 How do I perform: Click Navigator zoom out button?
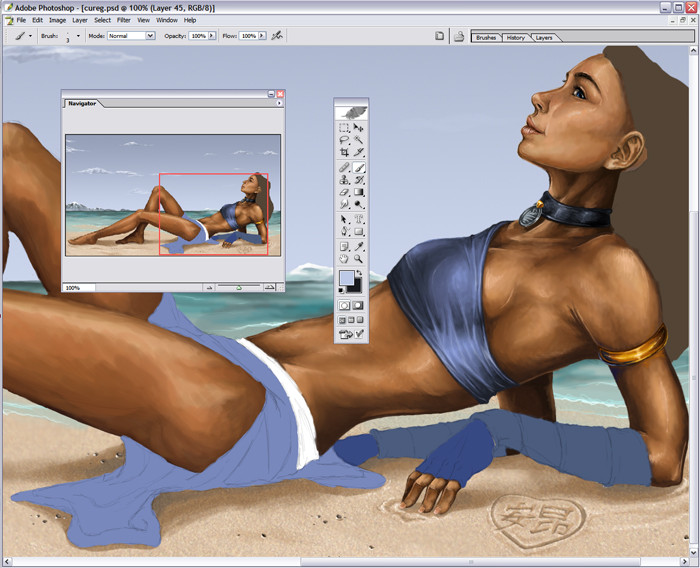[210, 288]
